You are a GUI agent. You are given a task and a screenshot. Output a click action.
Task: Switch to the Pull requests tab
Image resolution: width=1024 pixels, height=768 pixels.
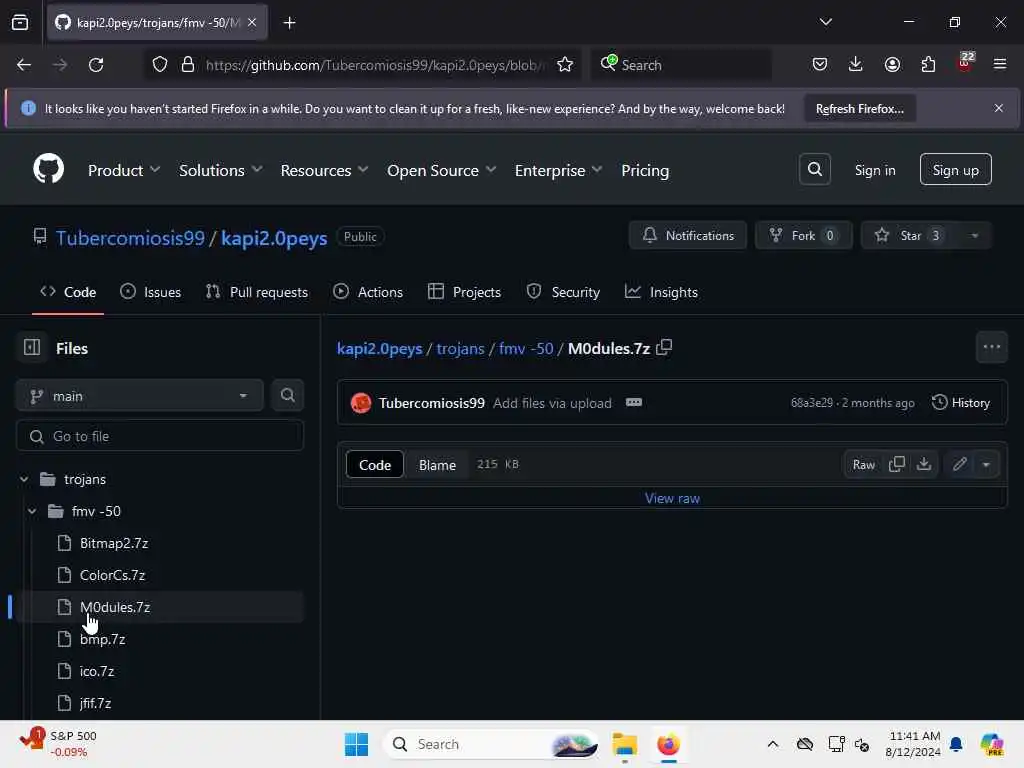coord(257,292)
